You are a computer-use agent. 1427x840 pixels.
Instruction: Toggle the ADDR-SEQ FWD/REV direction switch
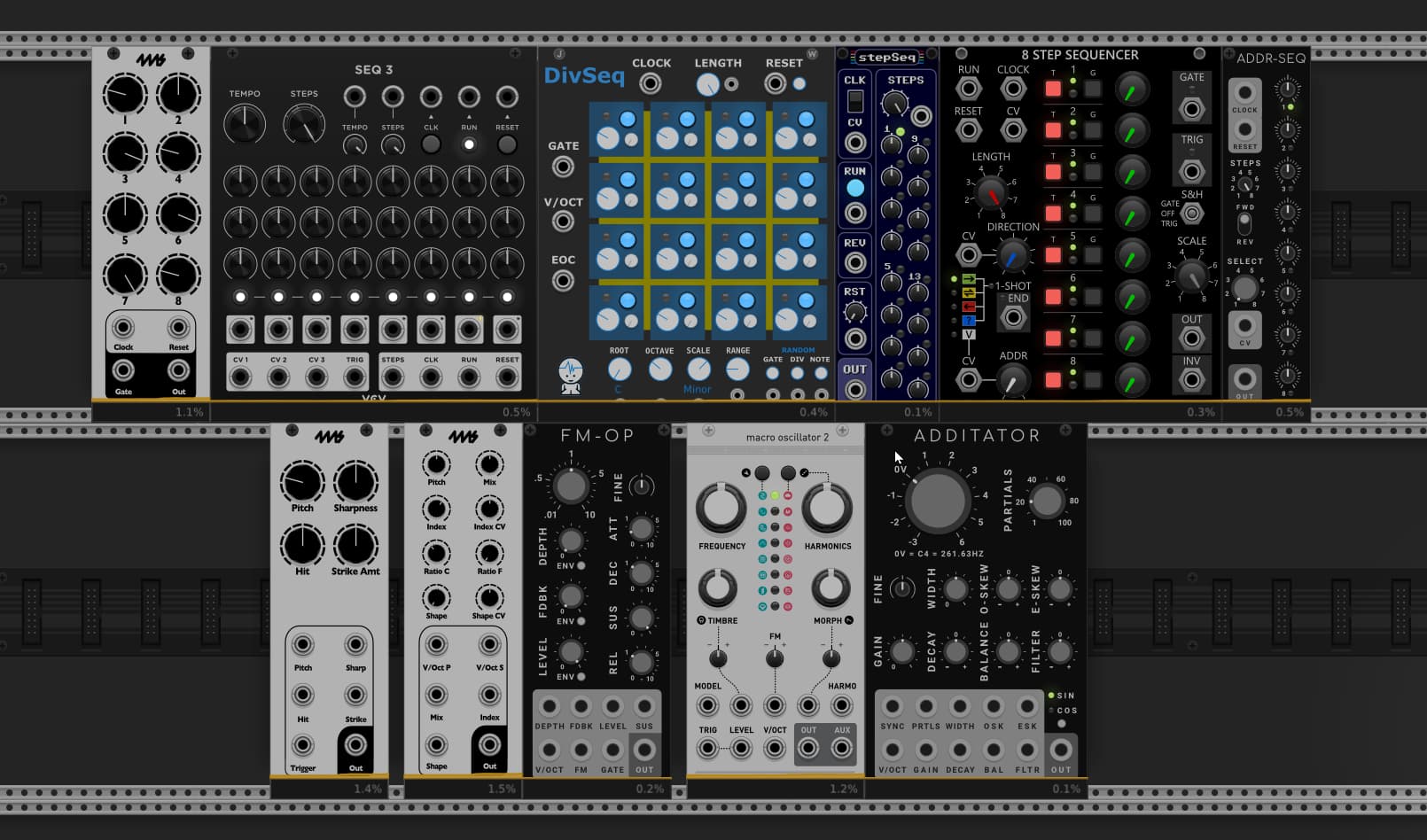pos(1244,222)
